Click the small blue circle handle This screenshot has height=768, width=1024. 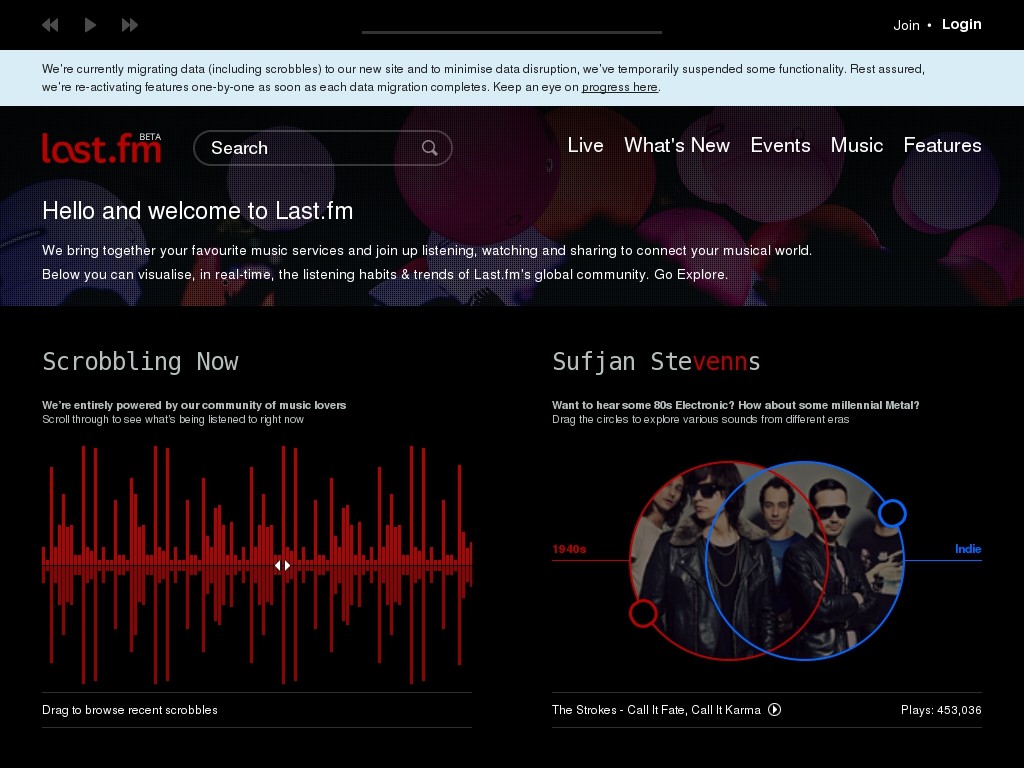[892, 513]
